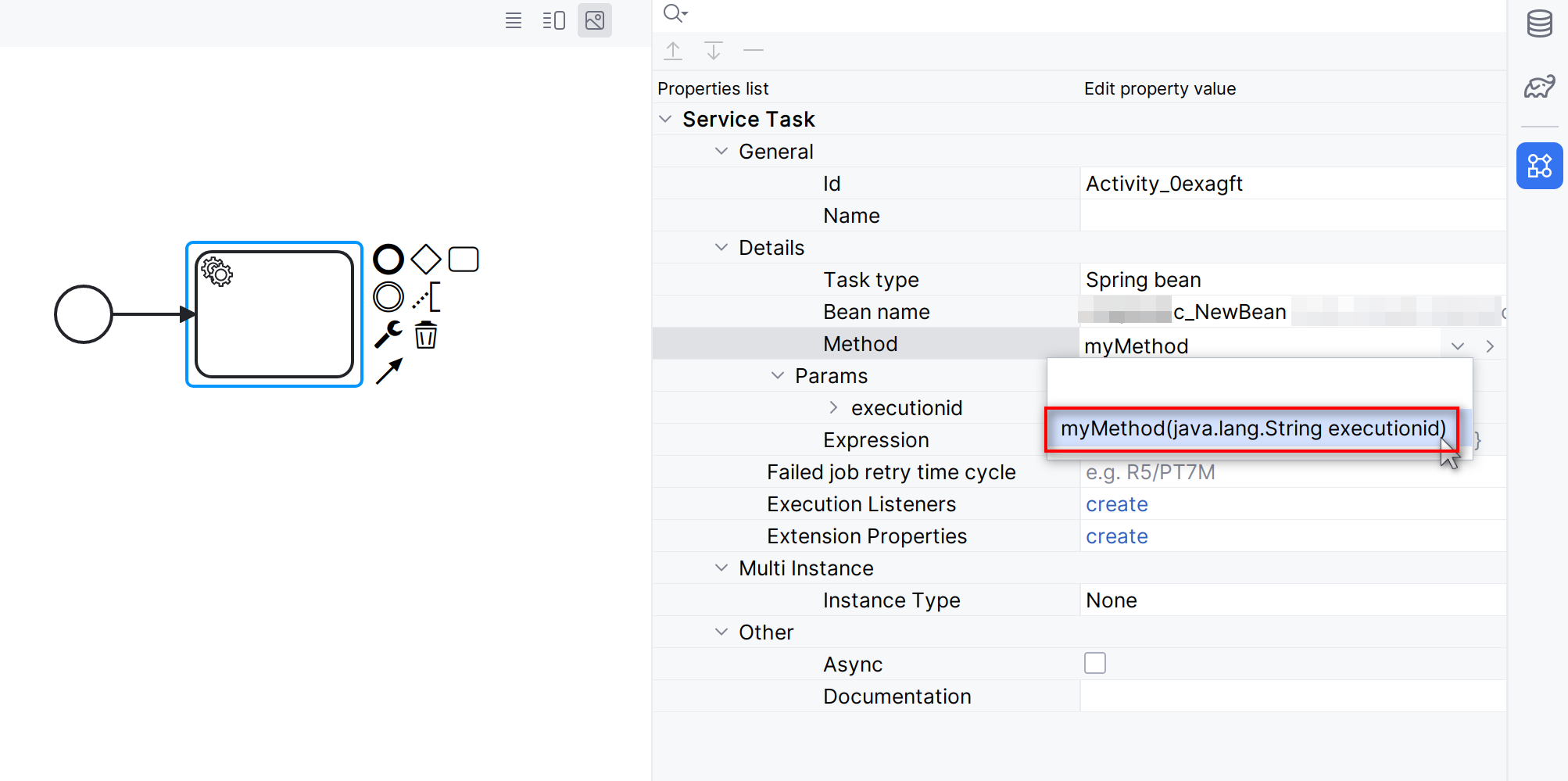The height and width of the screenshot is (781, 1568).
Task: Switch to split editor and preview view
Action: [553, 20]
